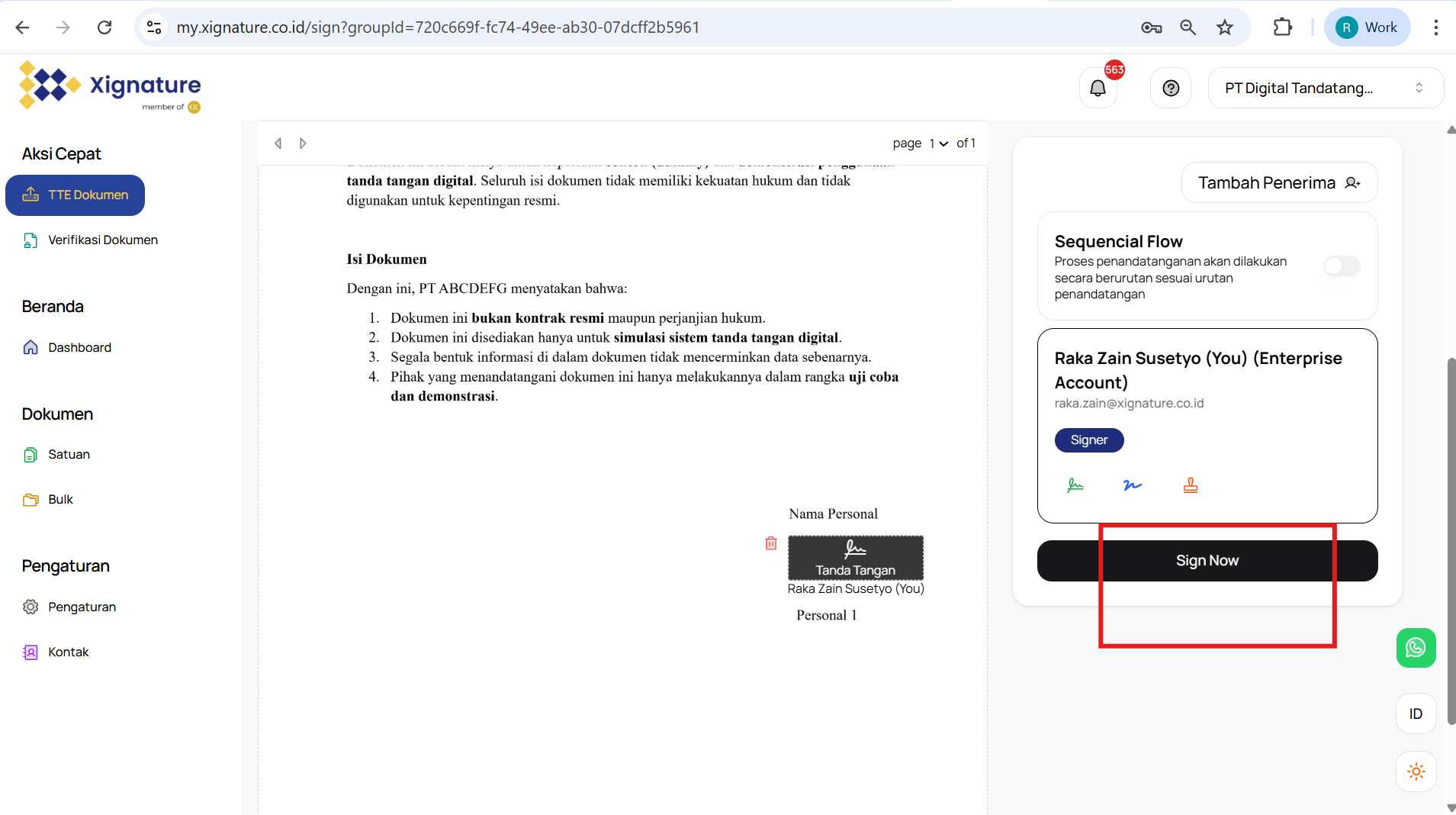Click Tambah Penerima to add recipient
Screen dimensions: 1456x815
[x=1279, y=183]
